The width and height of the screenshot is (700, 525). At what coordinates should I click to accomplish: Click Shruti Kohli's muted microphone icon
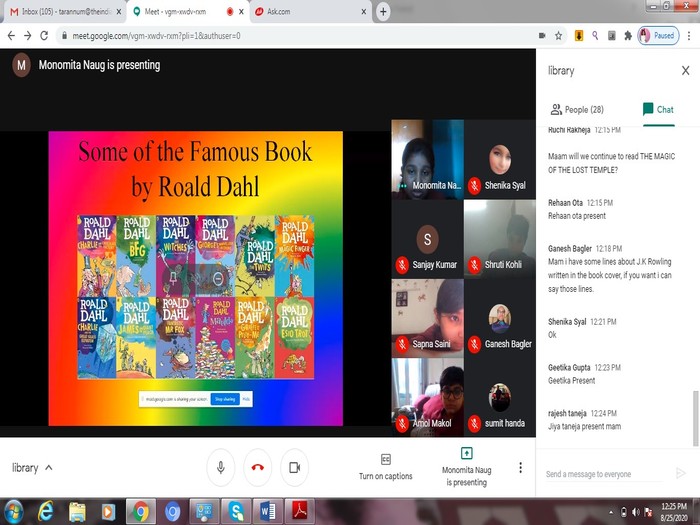tap(474, 265)
